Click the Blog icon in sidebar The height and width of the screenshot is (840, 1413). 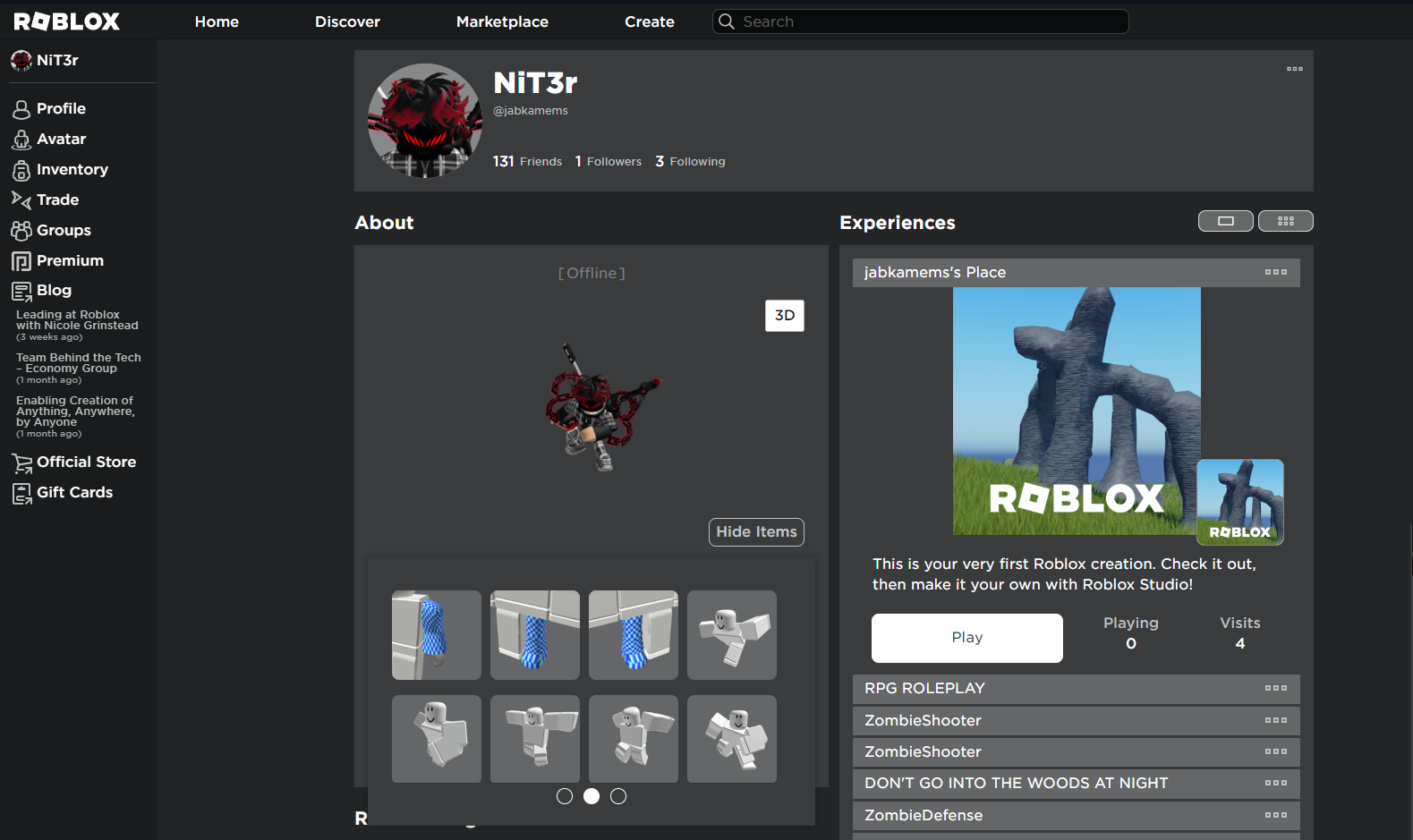21,291
